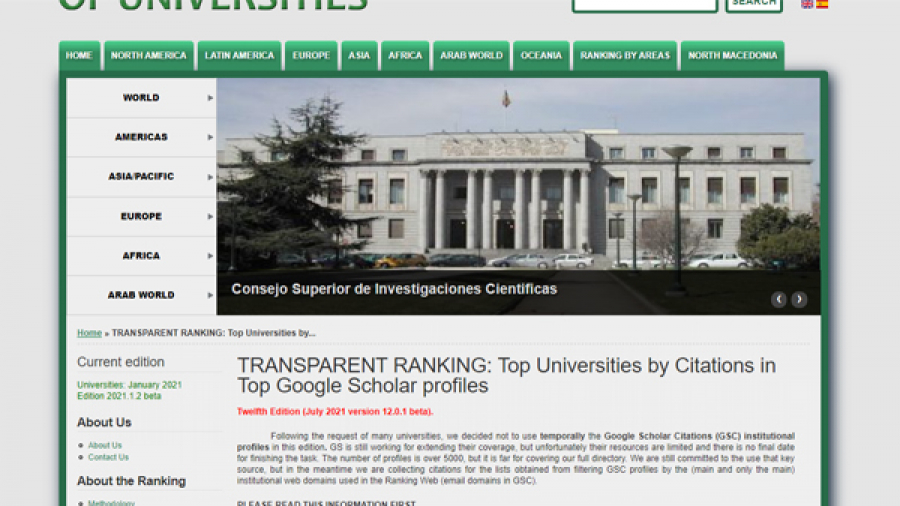
Task: Click the SEARCH button
Action: (754, 5)
